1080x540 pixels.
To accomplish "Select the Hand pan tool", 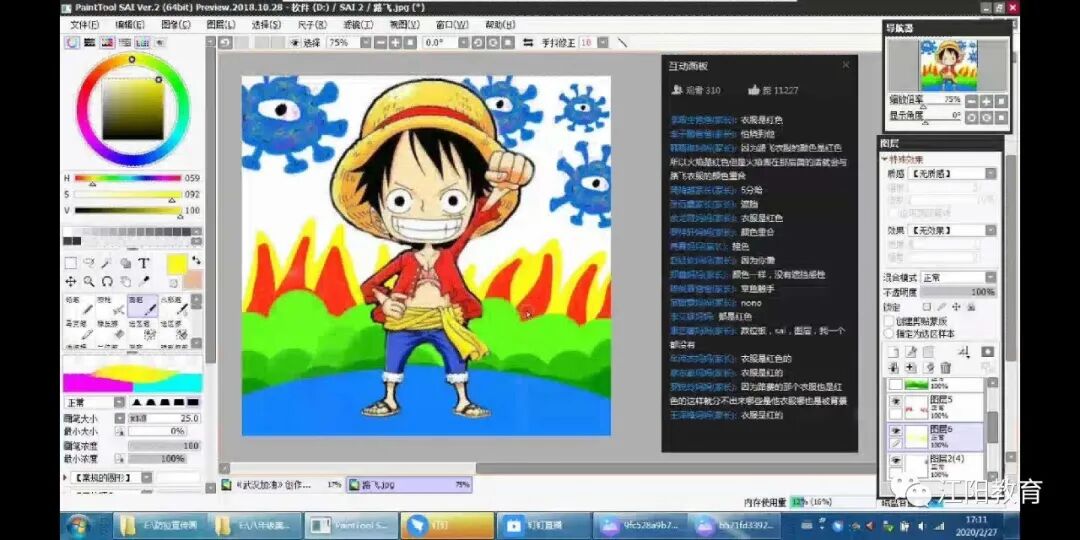I will (x=125, y=282).
